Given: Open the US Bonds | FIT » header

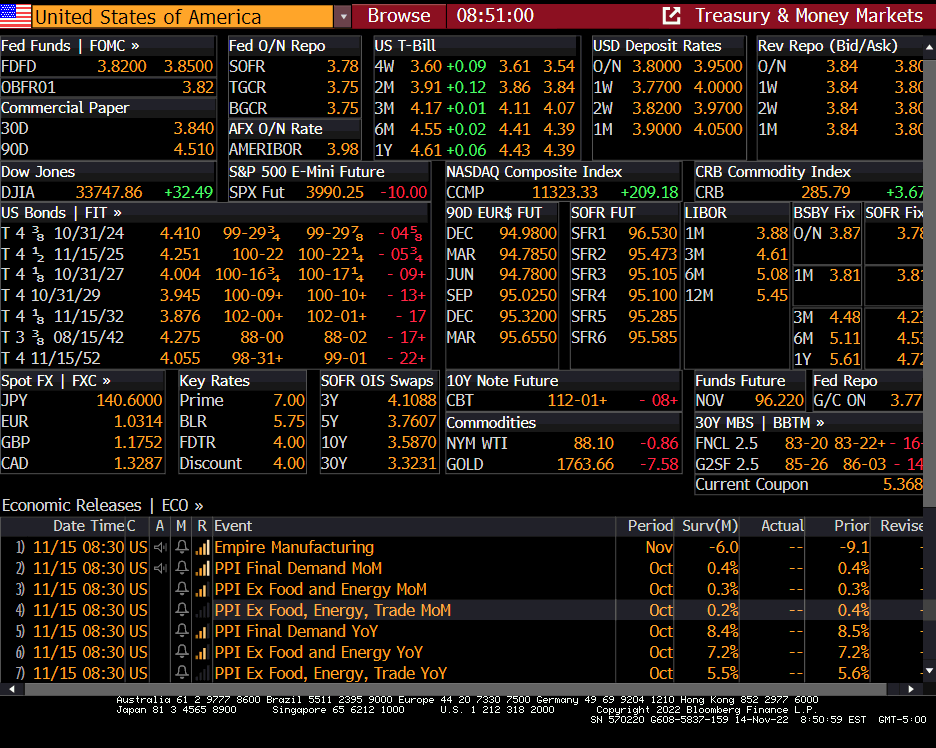Looking at the screenshot, I should [62, 212].
